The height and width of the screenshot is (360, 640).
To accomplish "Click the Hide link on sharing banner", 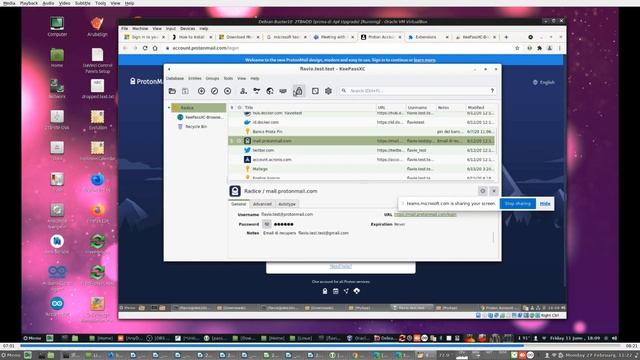I will coord(545,203).
